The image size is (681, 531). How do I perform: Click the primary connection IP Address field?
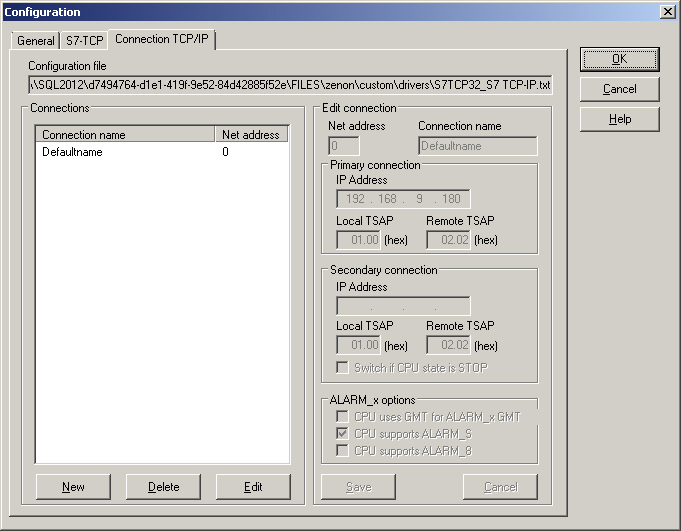point(403,199)
